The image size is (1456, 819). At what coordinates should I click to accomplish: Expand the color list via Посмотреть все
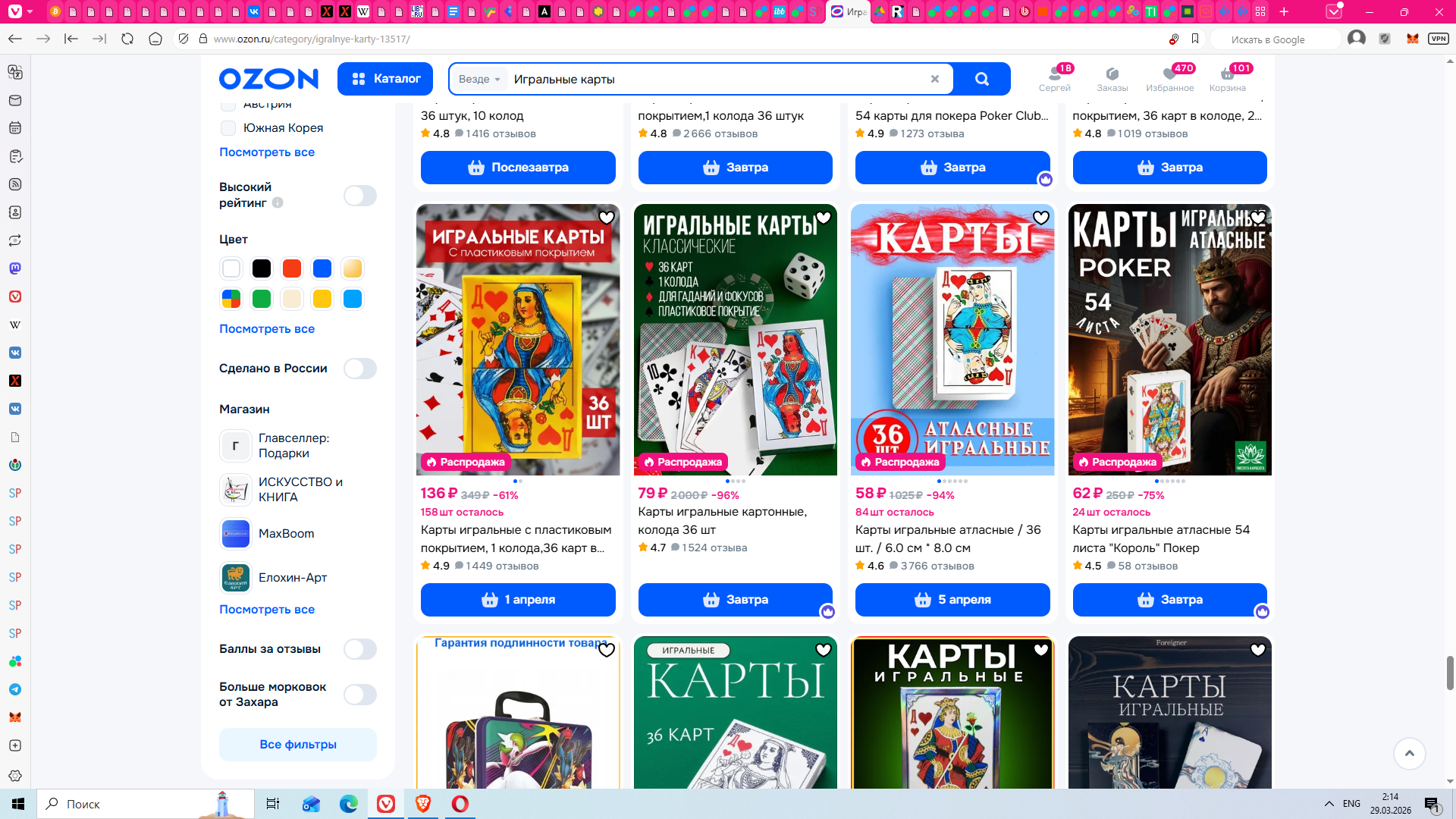267,329
